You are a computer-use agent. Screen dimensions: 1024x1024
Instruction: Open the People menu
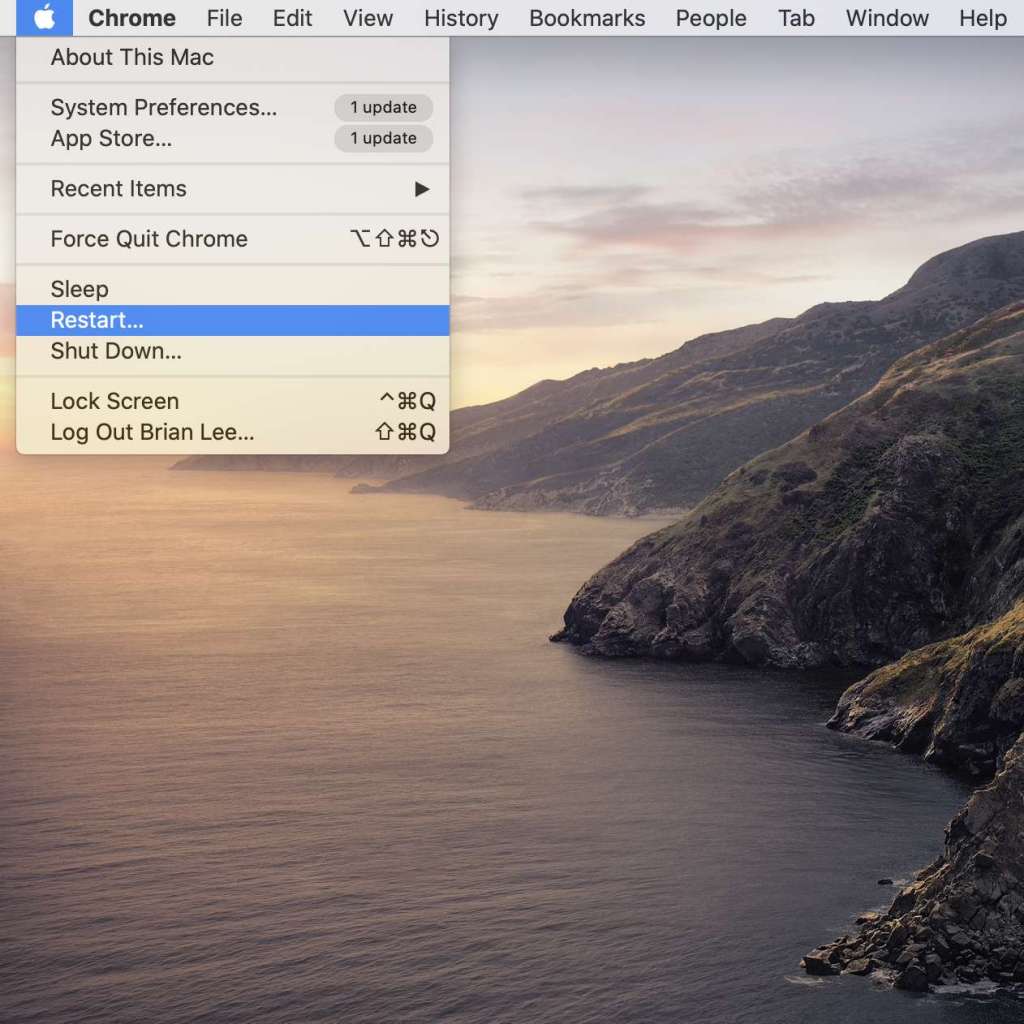(711, 18)
